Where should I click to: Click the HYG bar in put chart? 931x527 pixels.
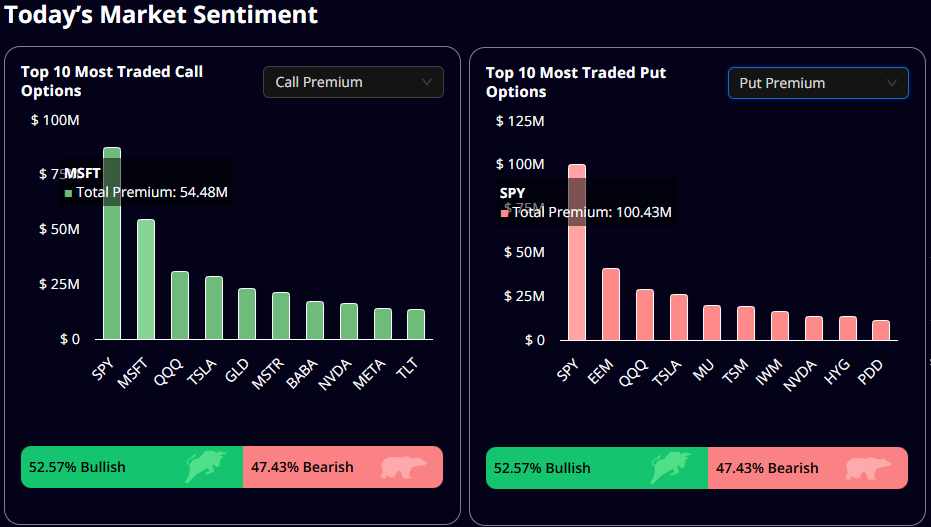click(x=847, y=328)
